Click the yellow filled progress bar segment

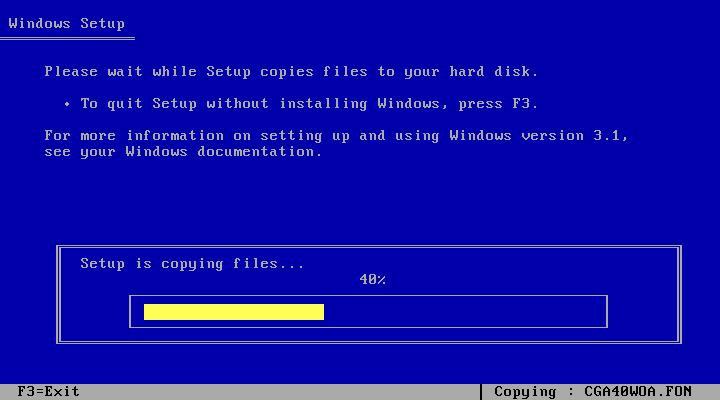point(234,312)
